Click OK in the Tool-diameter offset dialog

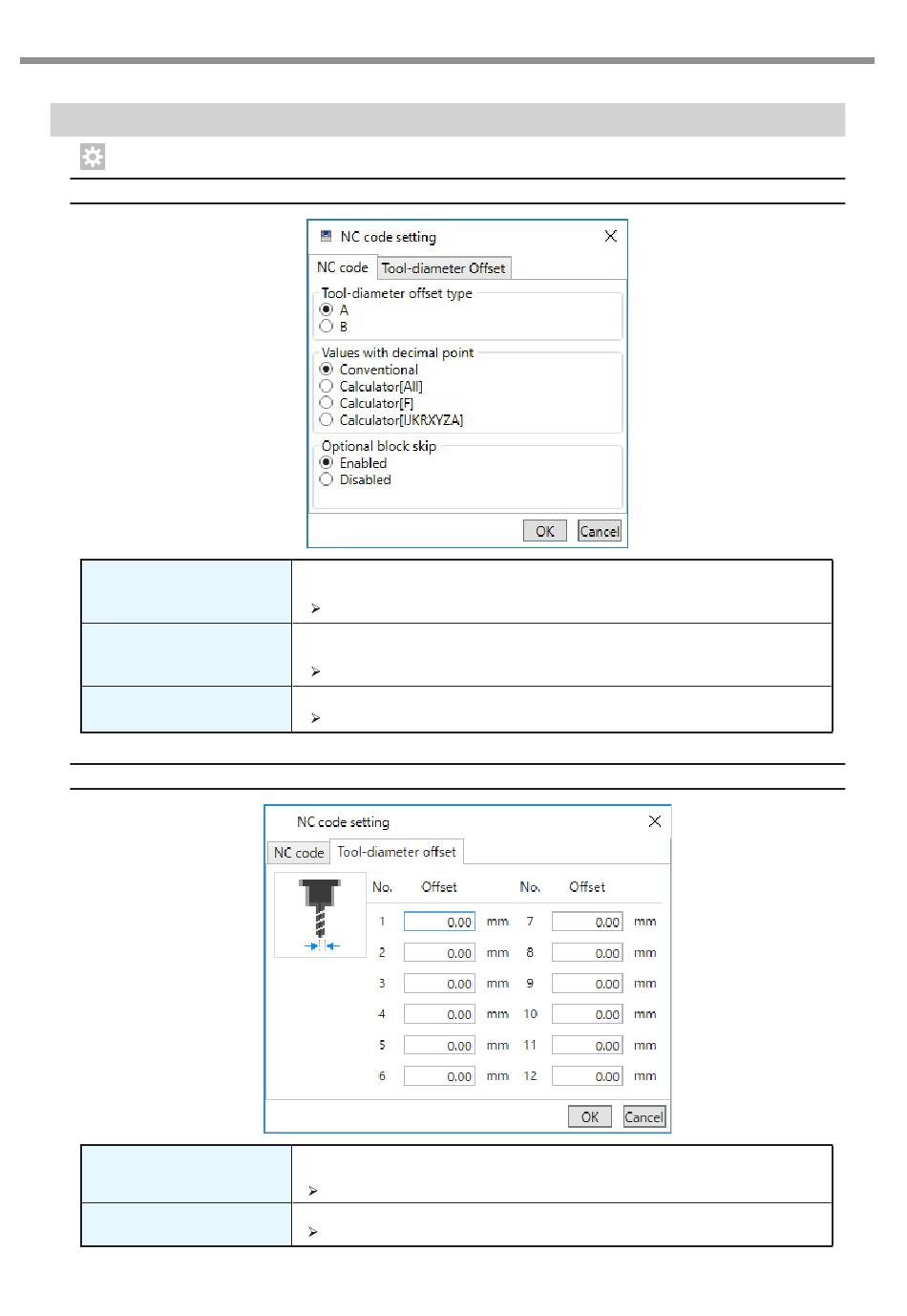pos(590,1116)
